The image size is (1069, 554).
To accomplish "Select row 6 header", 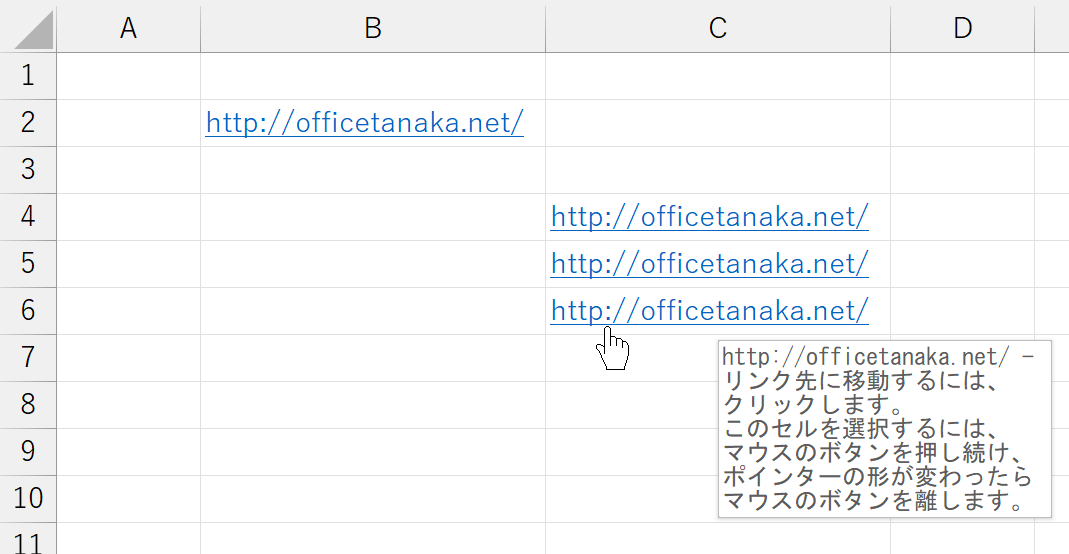I will click(x=28, y=311).
